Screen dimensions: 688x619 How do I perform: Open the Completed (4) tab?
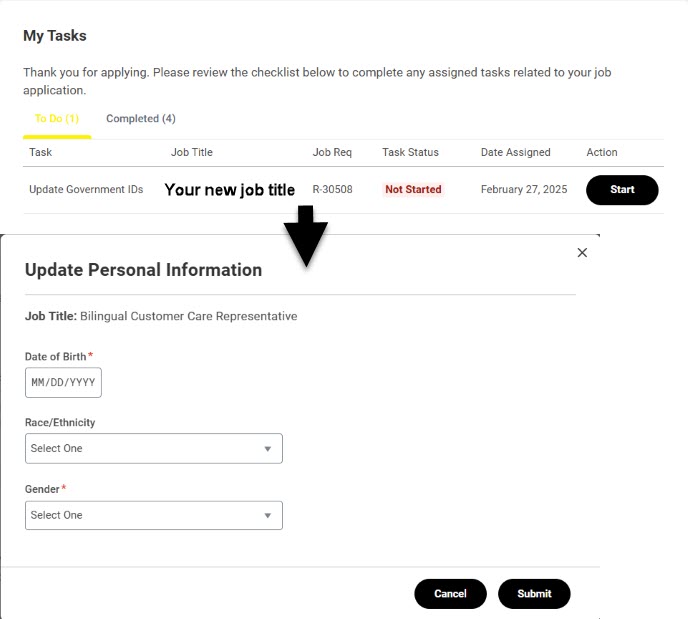pos(141,119)
